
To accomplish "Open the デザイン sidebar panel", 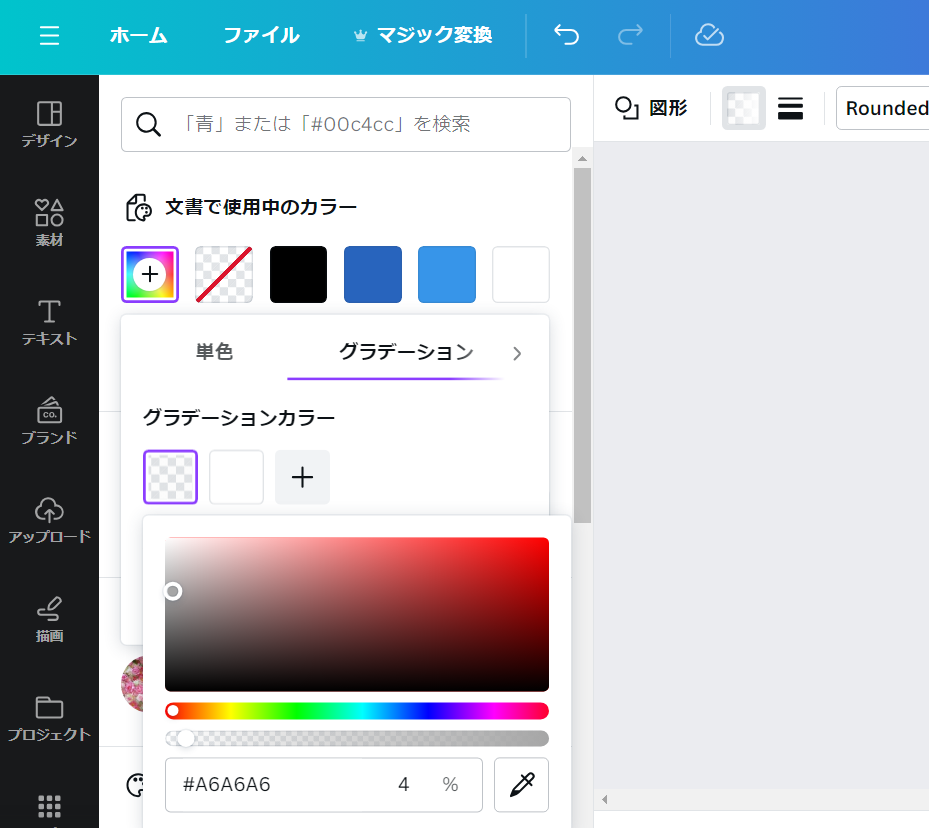I will point(49,124).
